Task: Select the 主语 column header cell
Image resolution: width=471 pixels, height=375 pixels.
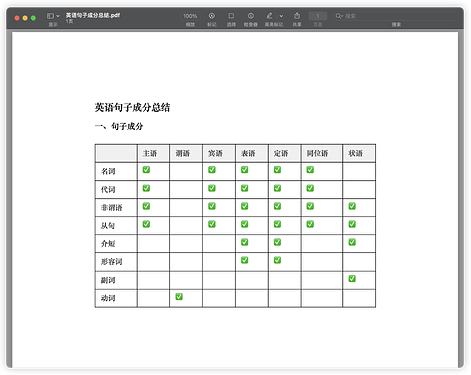Action: point(153,153)
